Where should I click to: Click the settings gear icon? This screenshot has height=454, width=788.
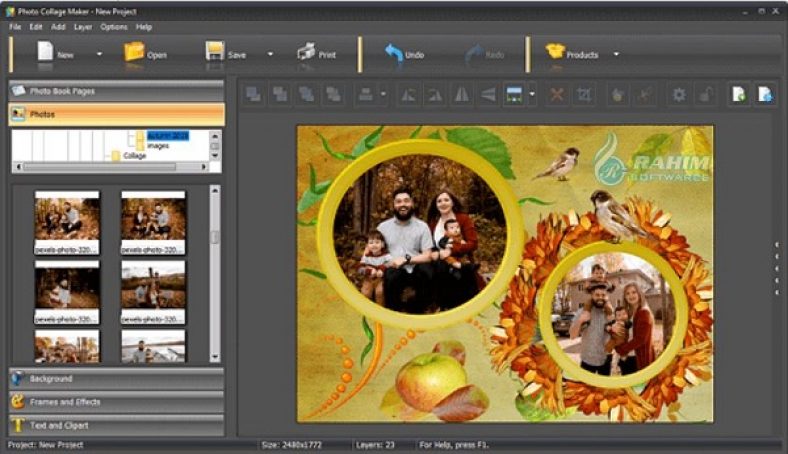(679, 94)
